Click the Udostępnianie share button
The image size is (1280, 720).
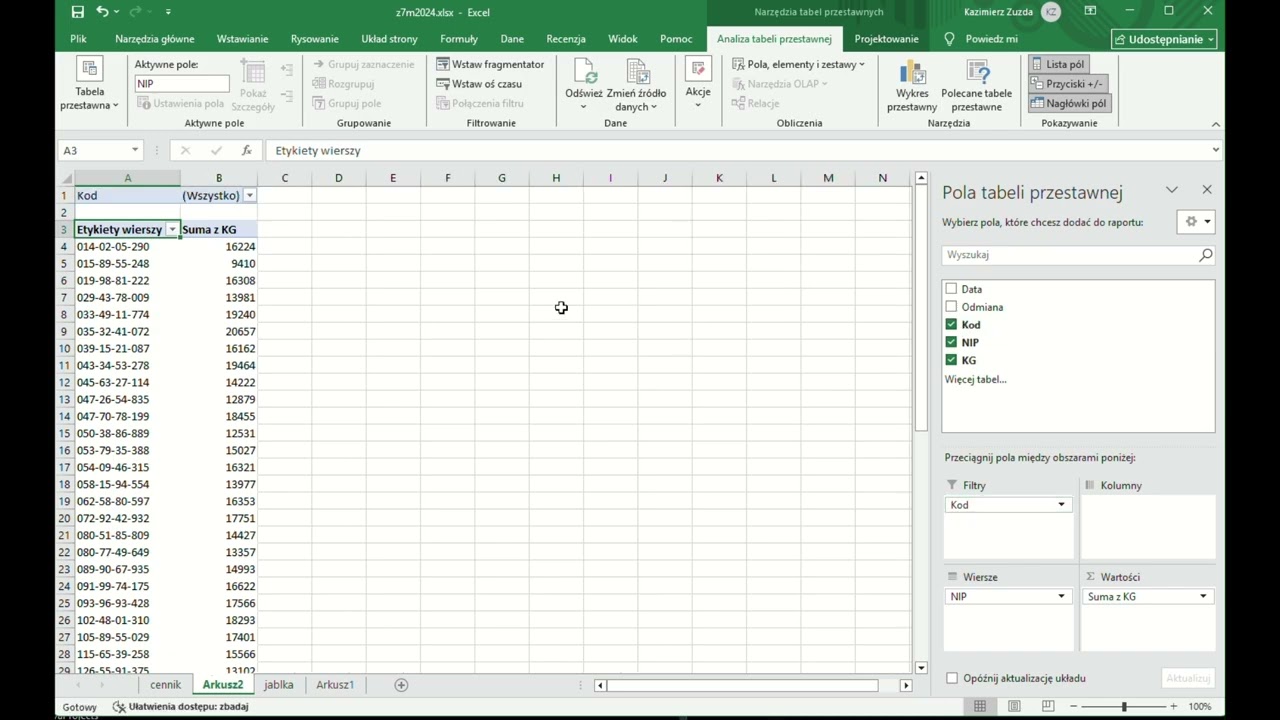pyautogui.click(x=1165, y=39)
